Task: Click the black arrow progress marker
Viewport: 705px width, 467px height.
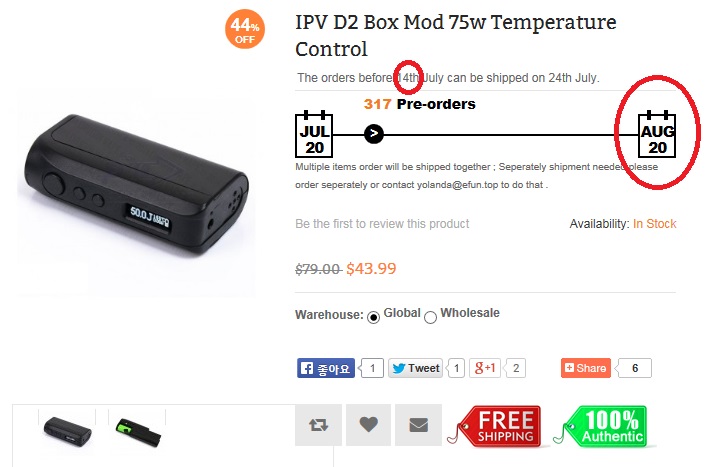Action: coord(374,133)
